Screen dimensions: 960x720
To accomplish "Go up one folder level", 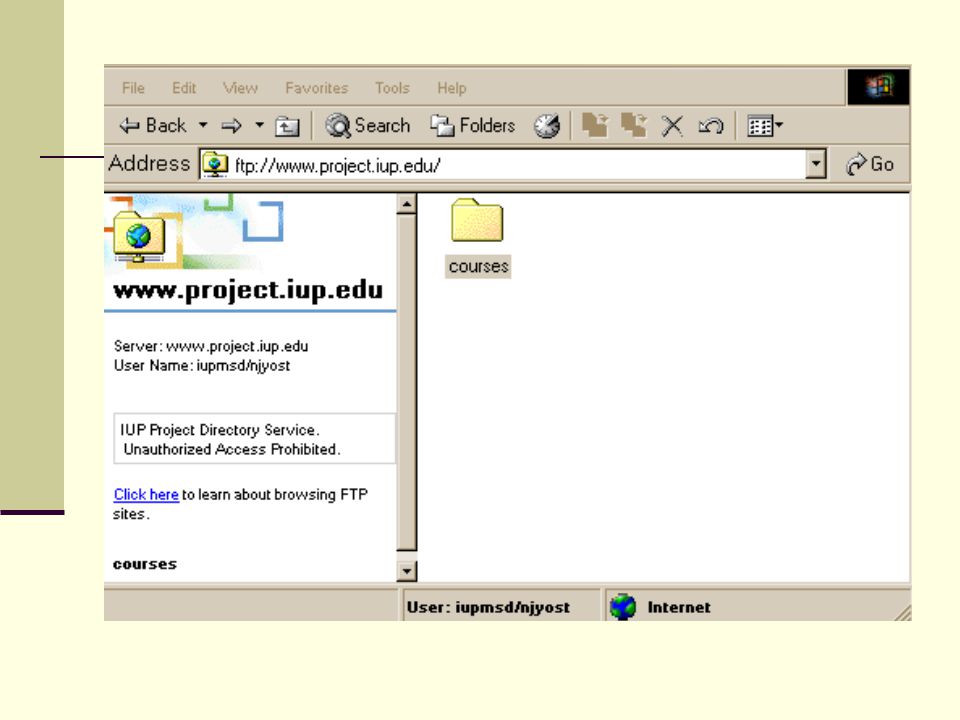I will click(287, 126).
